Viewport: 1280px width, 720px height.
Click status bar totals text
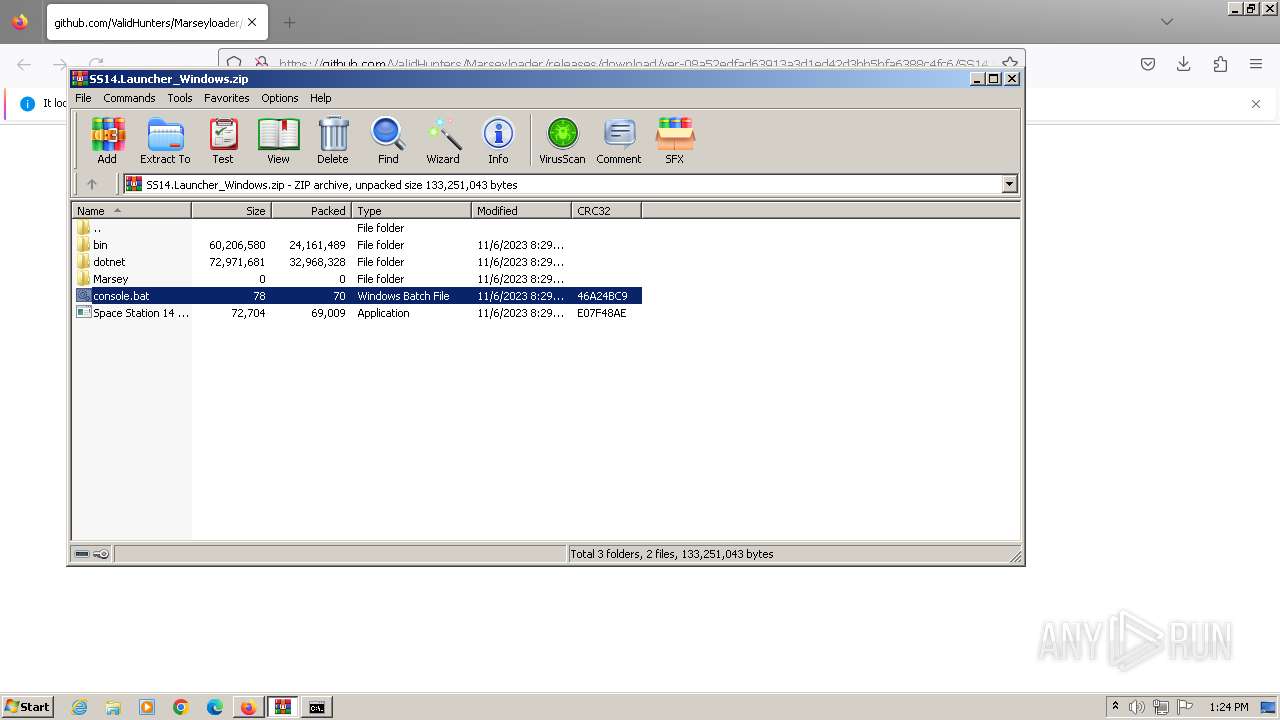click(672, 554)
